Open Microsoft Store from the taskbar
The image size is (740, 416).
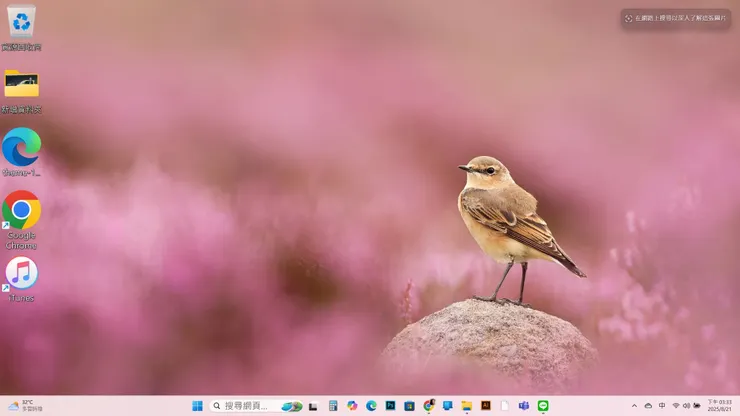(409, 406)
